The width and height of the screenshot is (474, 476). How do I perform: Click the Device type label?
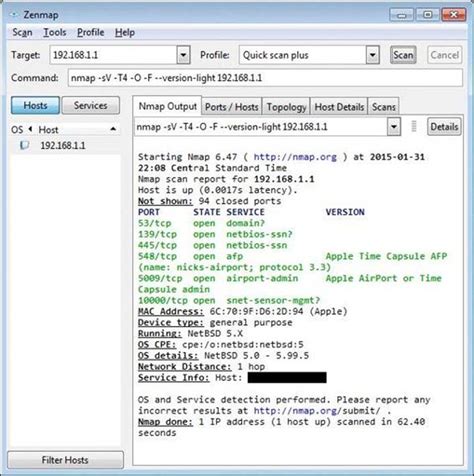pos(171,322)
